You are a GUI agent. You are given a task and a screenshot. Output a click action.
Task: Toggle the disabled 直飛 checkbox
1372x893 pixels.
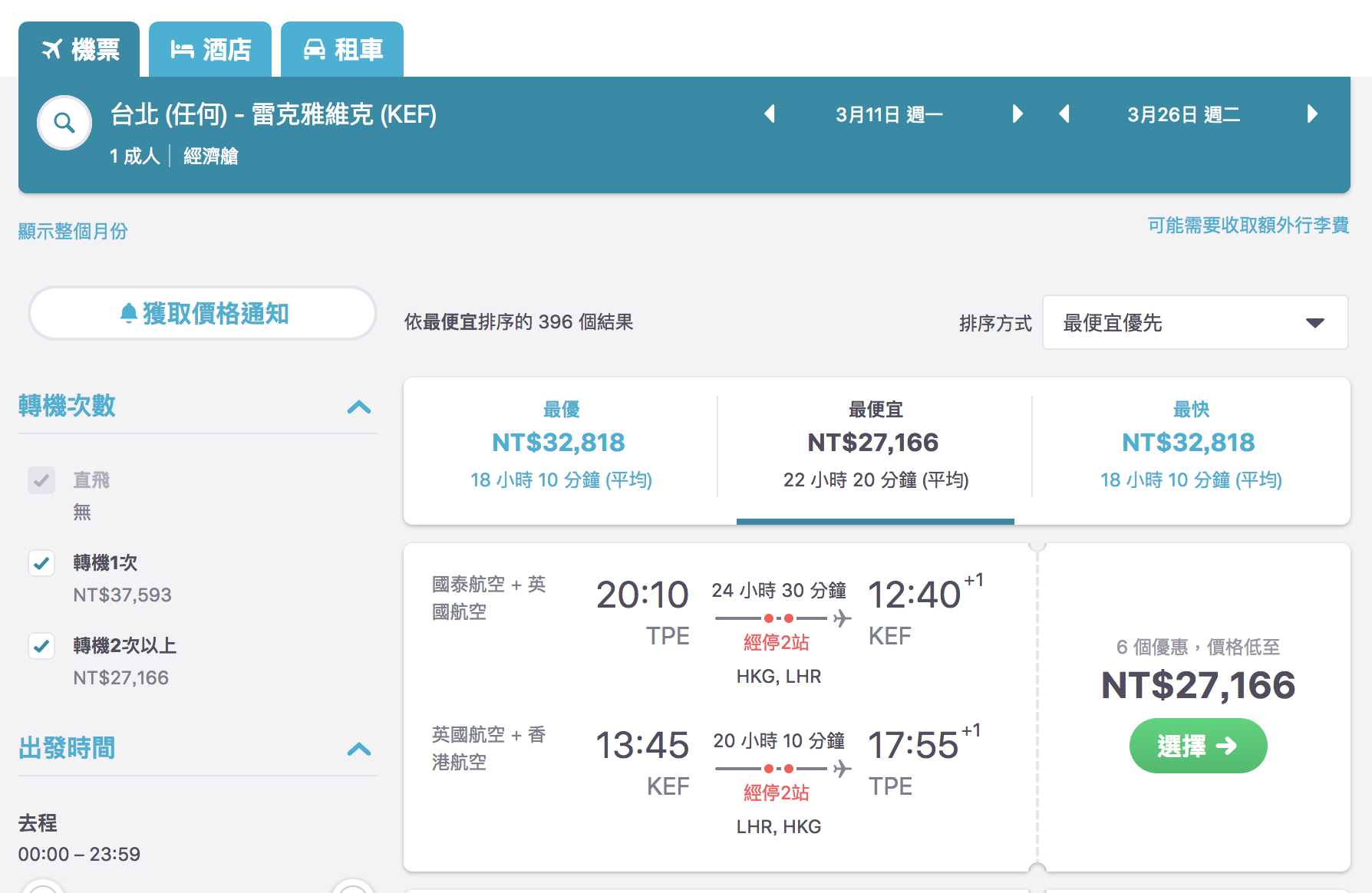coord(41,480)
